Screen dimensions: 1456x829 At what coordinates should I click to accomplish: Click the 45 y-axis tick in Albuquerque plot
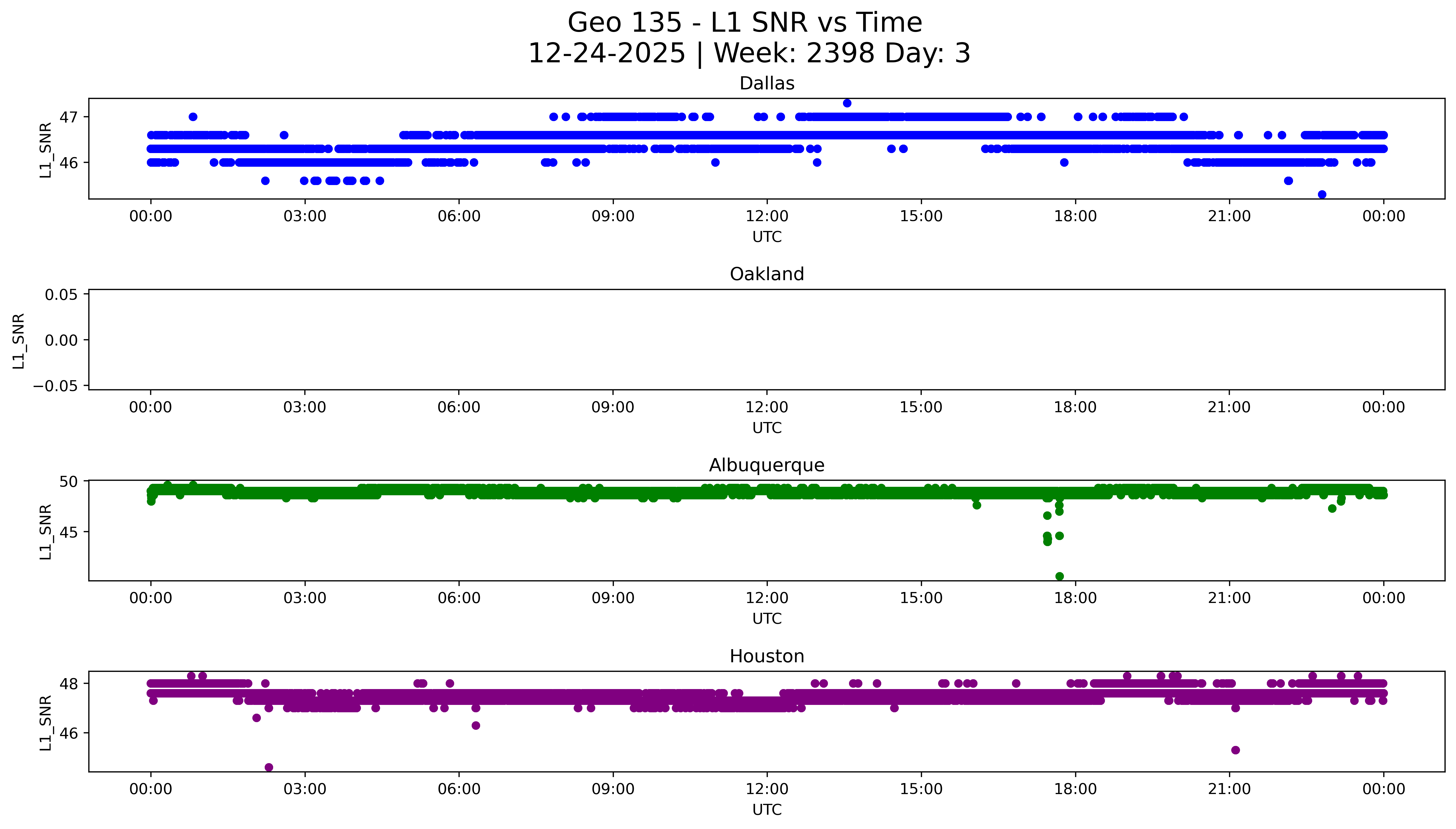68,532
